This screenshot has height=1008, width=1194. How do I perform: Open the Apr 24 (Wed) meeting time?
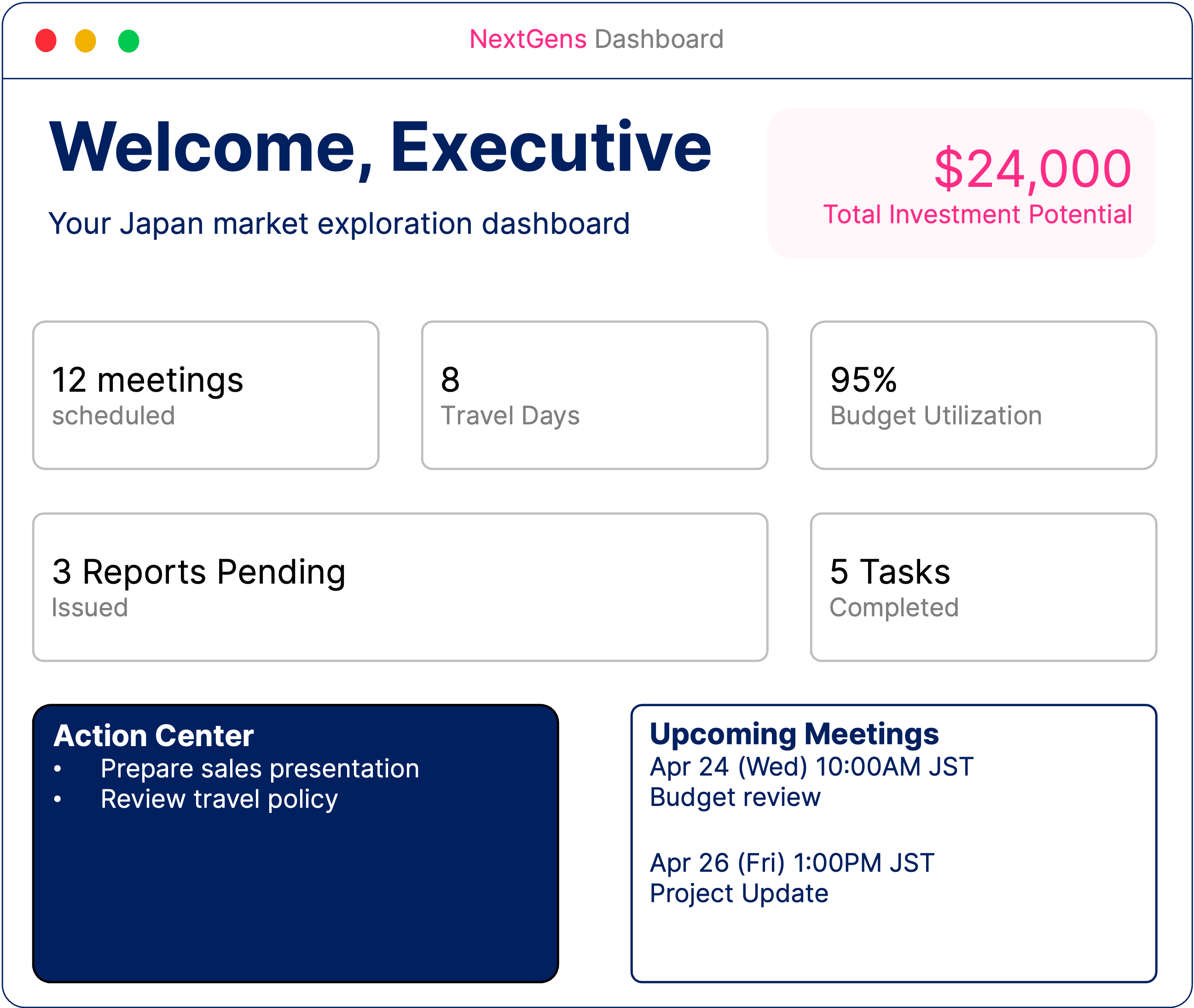tap(811, 767)
